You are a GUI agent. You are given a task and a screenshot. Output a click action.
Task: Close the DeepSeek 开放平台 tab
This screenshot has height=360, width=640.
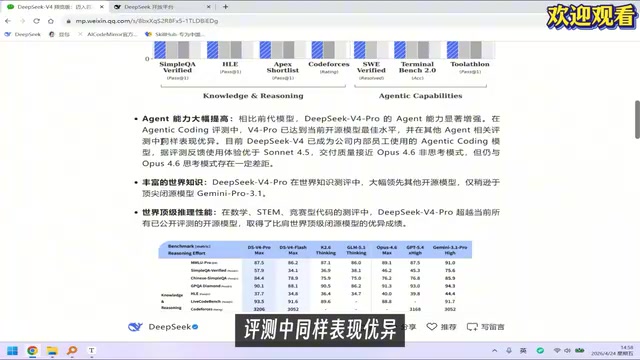(x=209, y=7)
